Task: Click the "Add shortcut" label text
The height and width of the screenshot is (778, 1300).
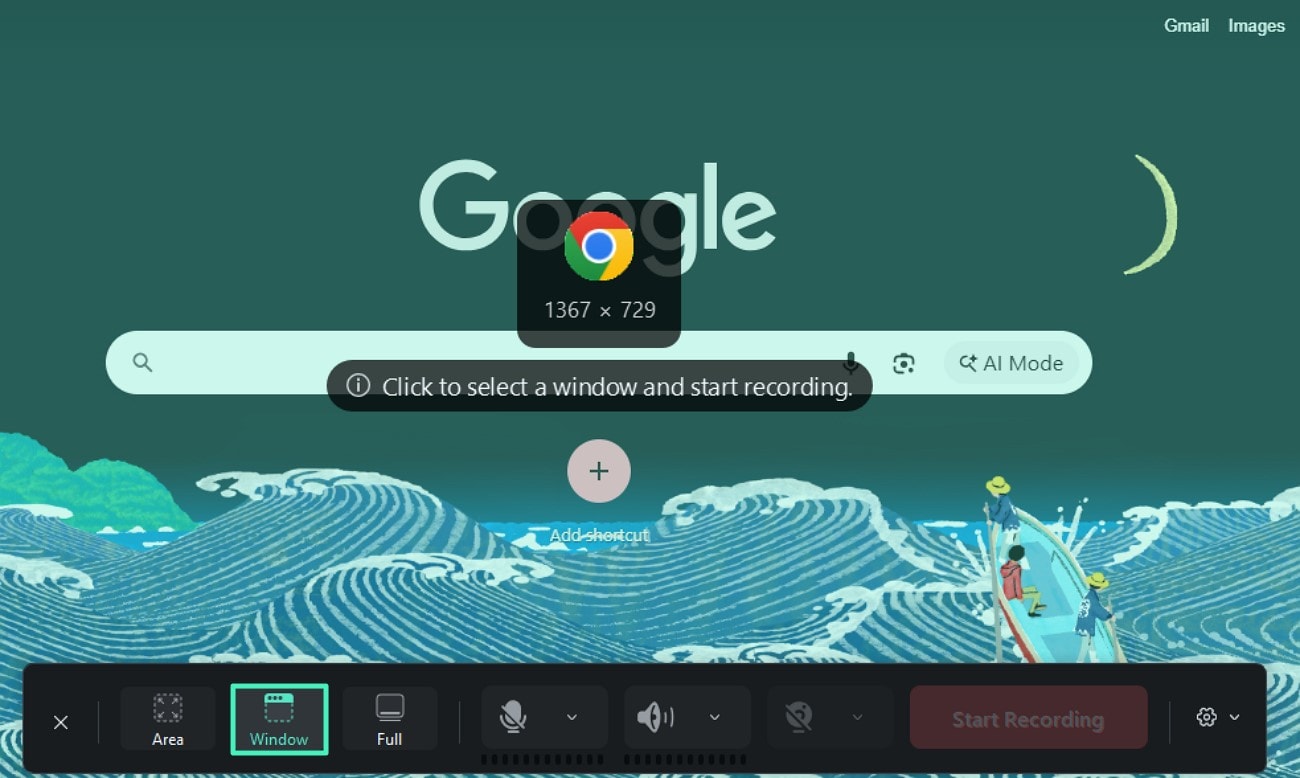Action: click(599, 535)
